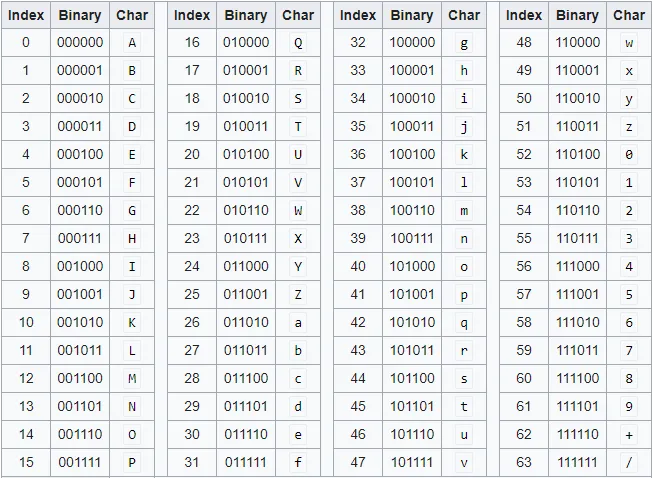This screenshot has height=478, width=653.
Task: Select the char cell 'O'
Action: coord(132,434)
